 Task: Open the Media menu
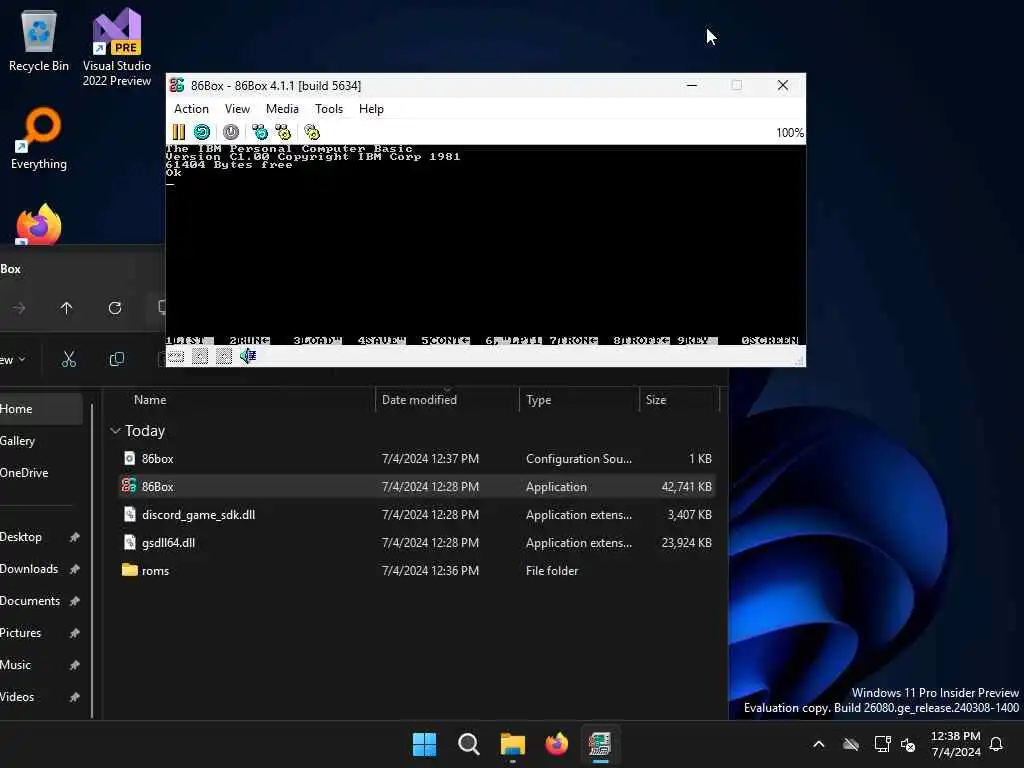[282, 109]
